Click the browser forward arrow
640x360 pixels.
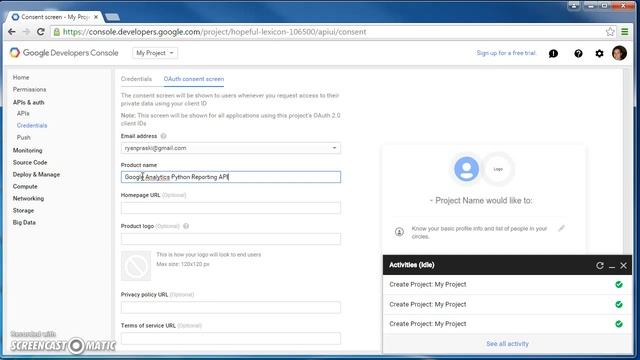coord(26,32)
